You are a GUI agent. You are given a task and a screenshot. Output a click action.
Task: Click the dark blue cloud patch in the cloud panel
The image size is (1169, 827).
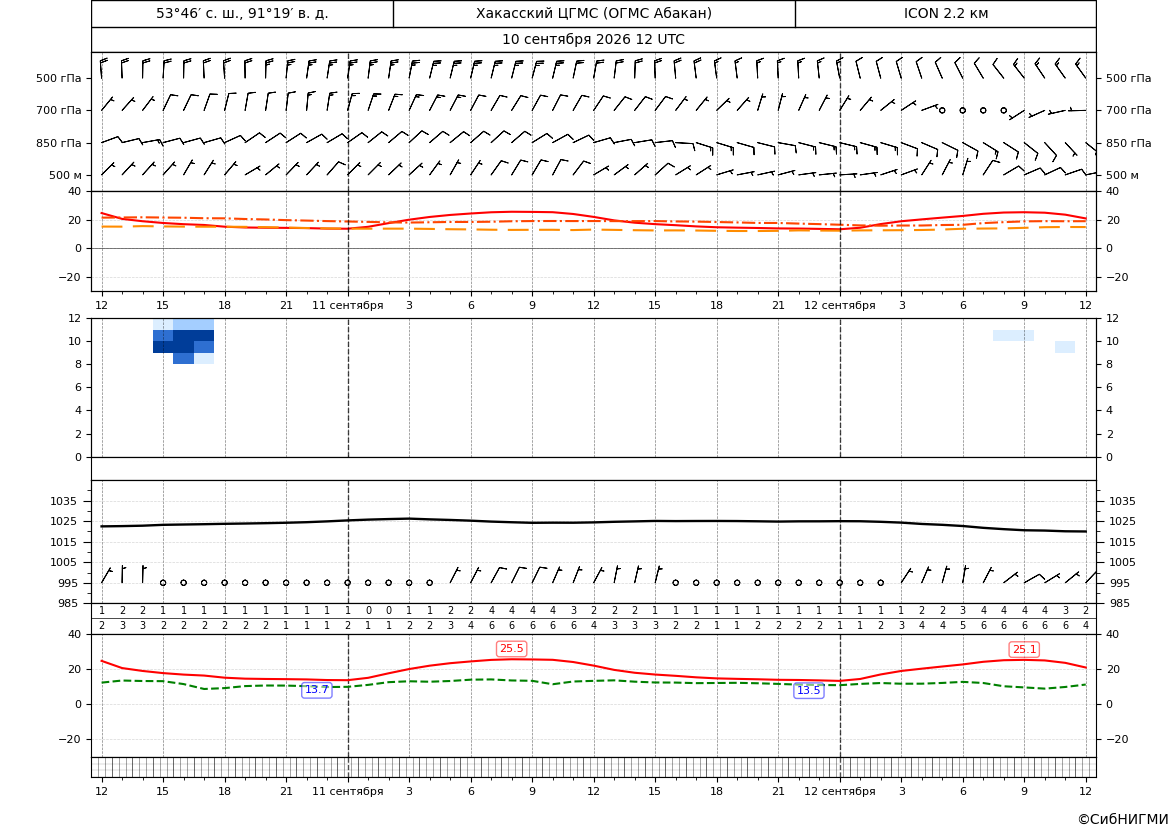point(183,342)
